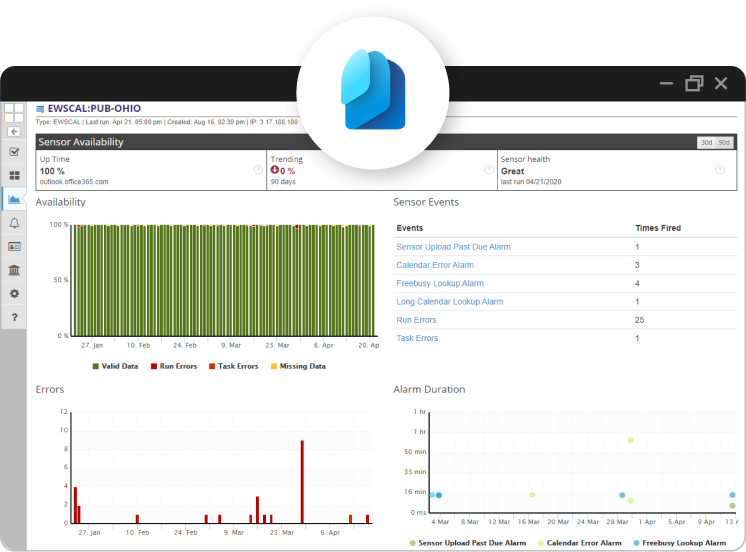Click the four-square logo at sidebar top
Image resolution: width=746 pixels, height=552 pixels.
click(x=14, y=113)
